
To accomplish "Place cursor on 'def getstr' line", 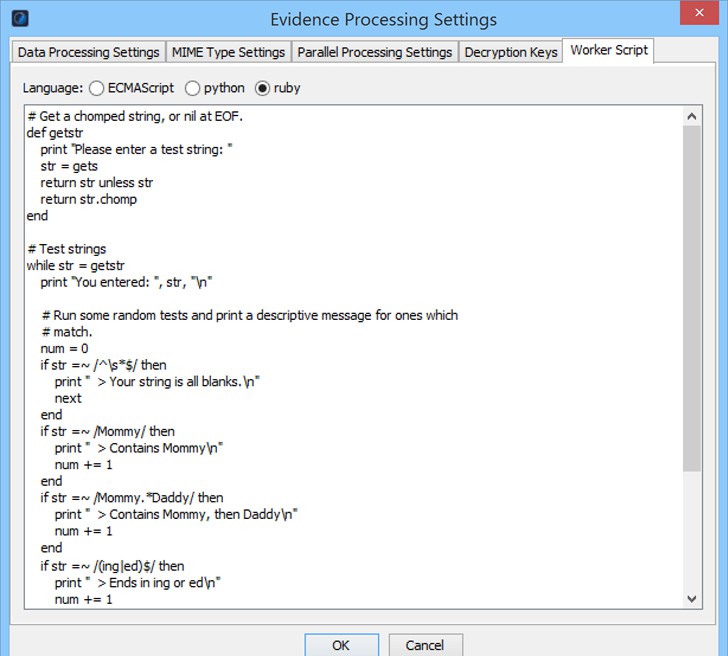I will pyautogui.click(x=55, y=133).
